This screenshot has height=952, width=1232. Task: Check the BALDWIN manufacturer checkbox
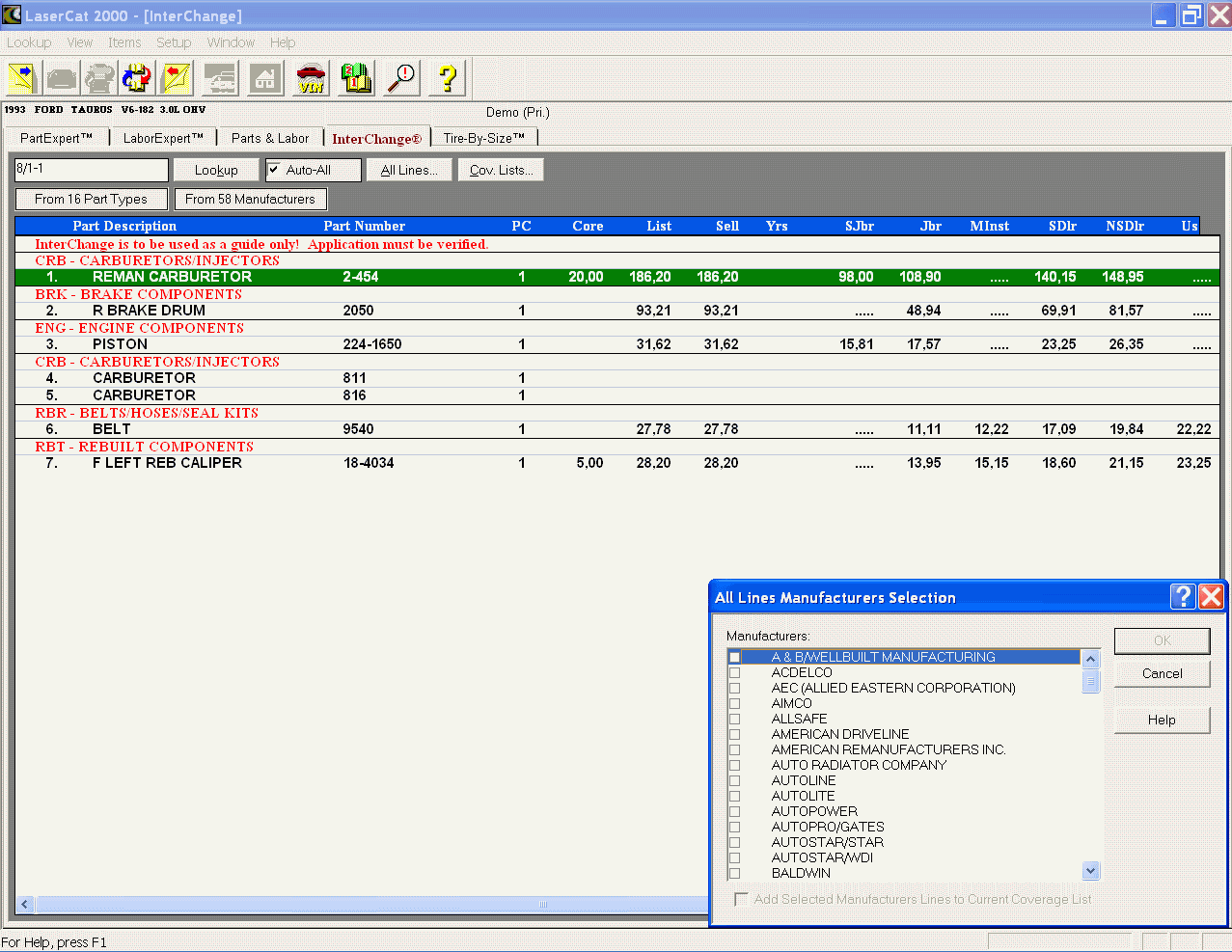coord(735,873)
